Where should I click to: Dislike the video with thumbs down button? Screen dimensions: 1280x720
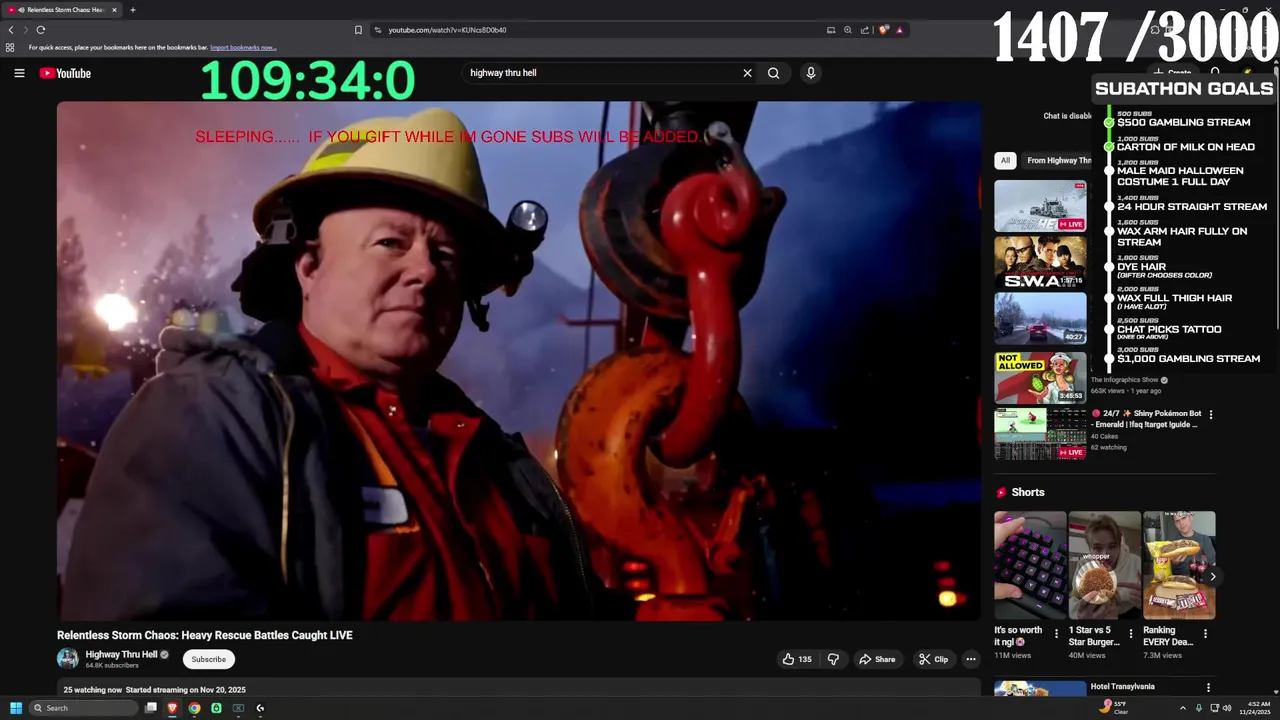833,659
